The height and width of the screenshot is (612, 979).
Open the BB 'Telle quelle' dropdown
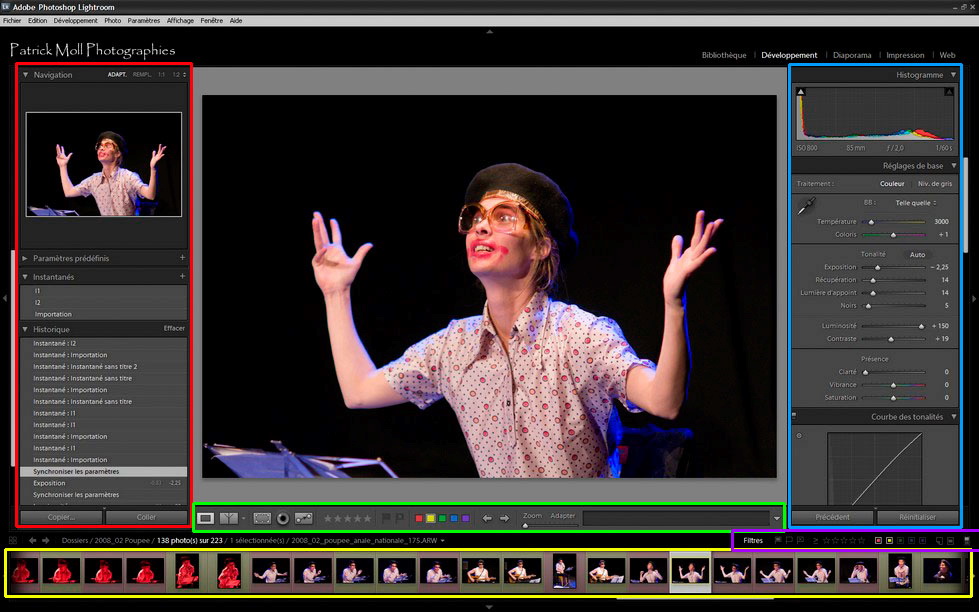[x=915, y=202]
